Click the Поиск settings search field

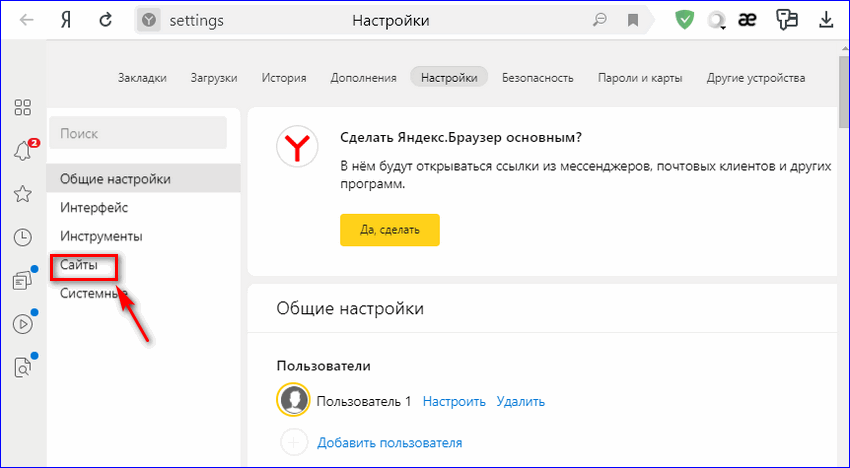[138, 133]
